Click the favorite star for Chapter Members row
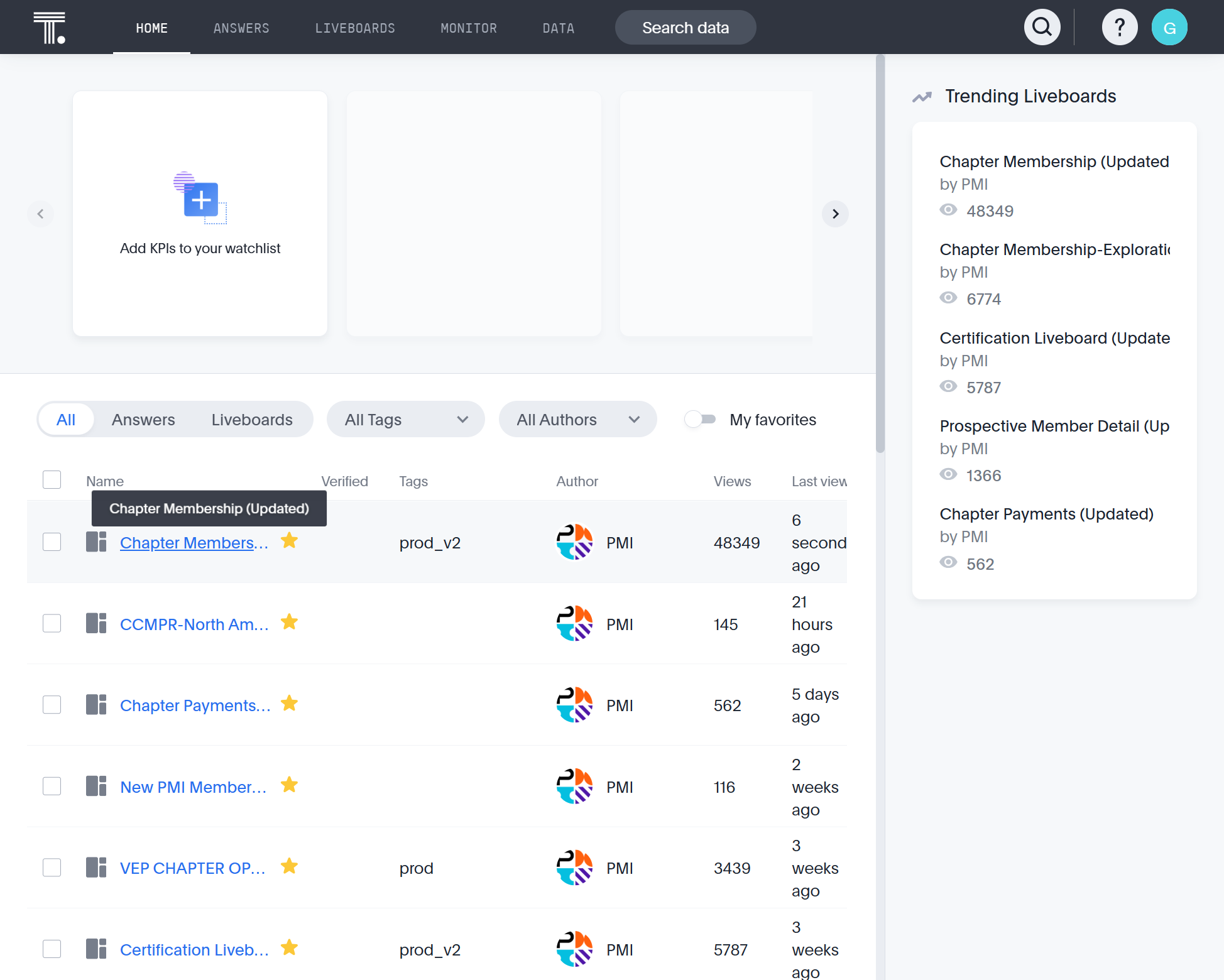This screenshot has width=1224, height=980. (289, 540)
